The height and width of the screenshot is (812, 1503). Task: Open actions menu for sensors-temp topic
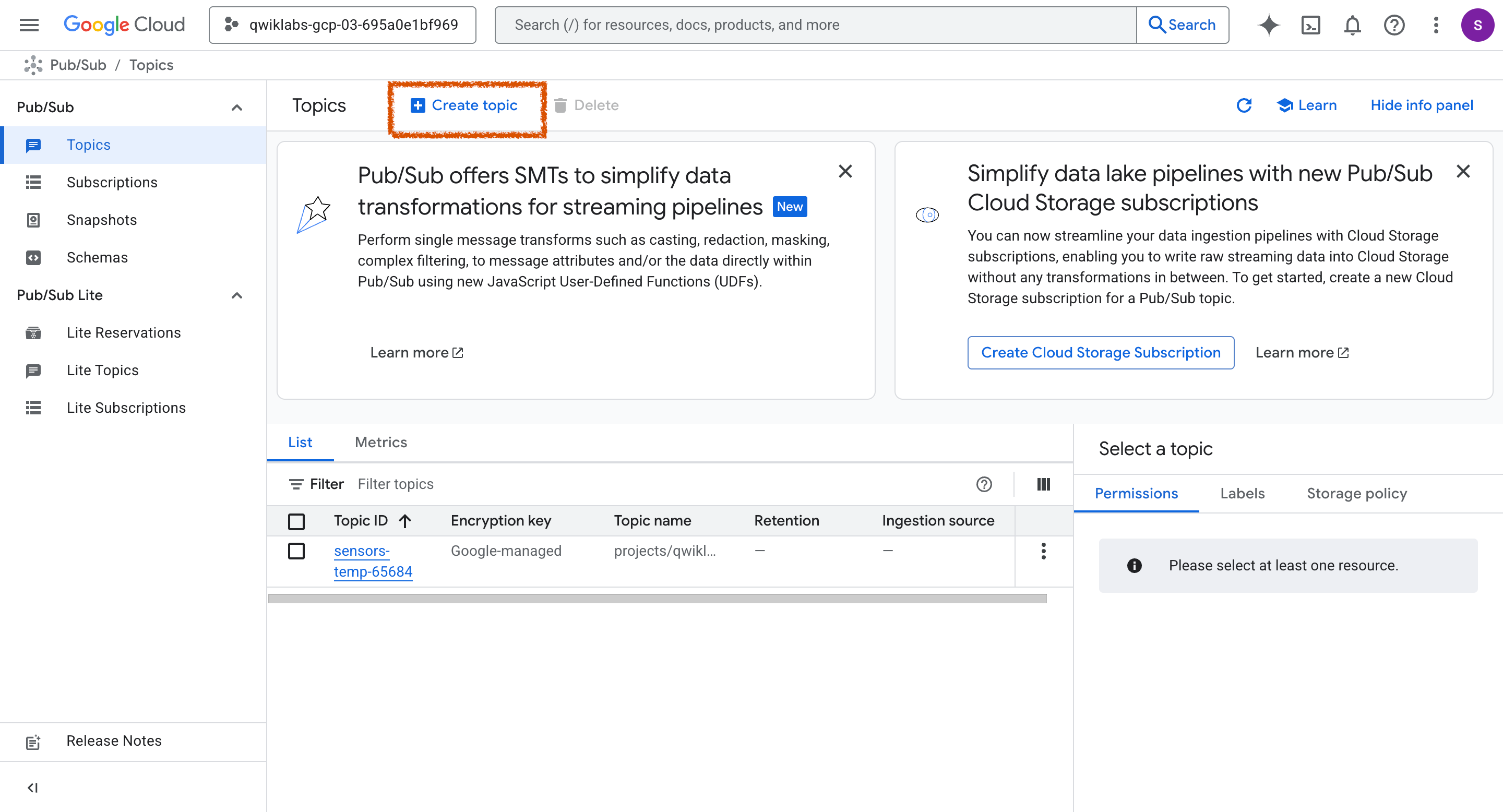(1043, 551)
